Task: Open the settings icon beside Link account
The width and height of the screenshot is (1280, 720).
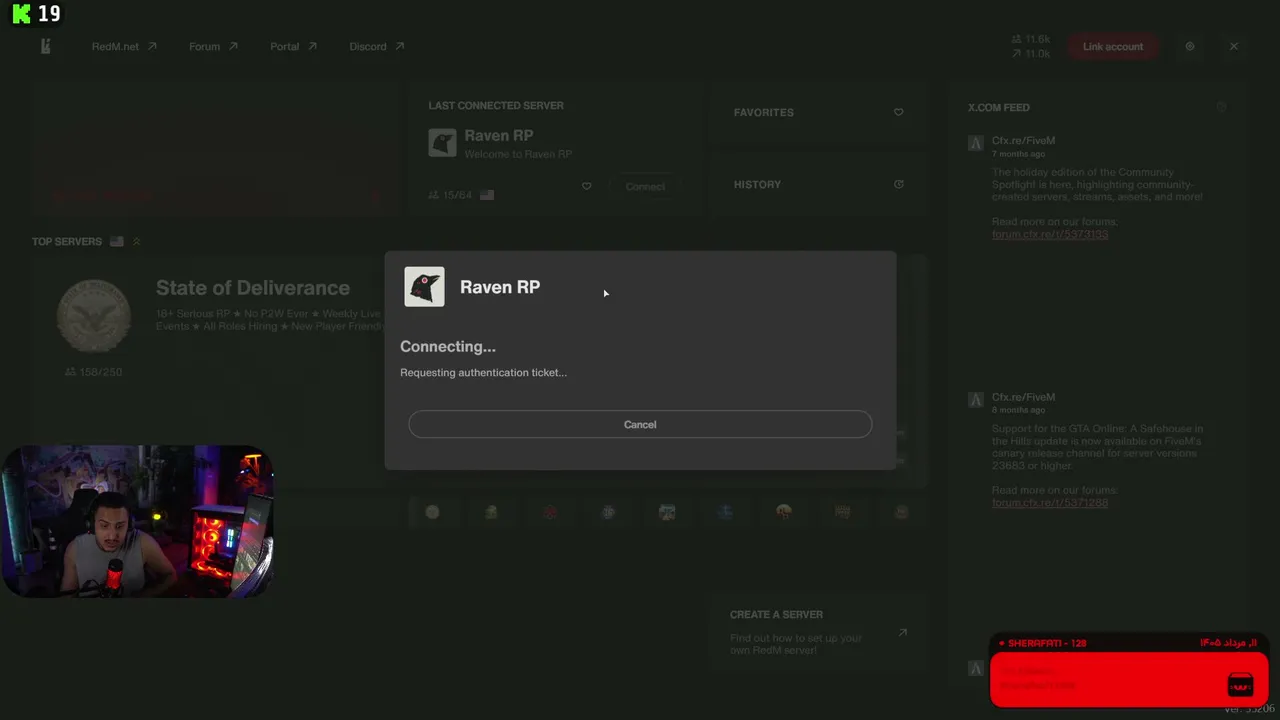Action: click(x=1189, y=46)
